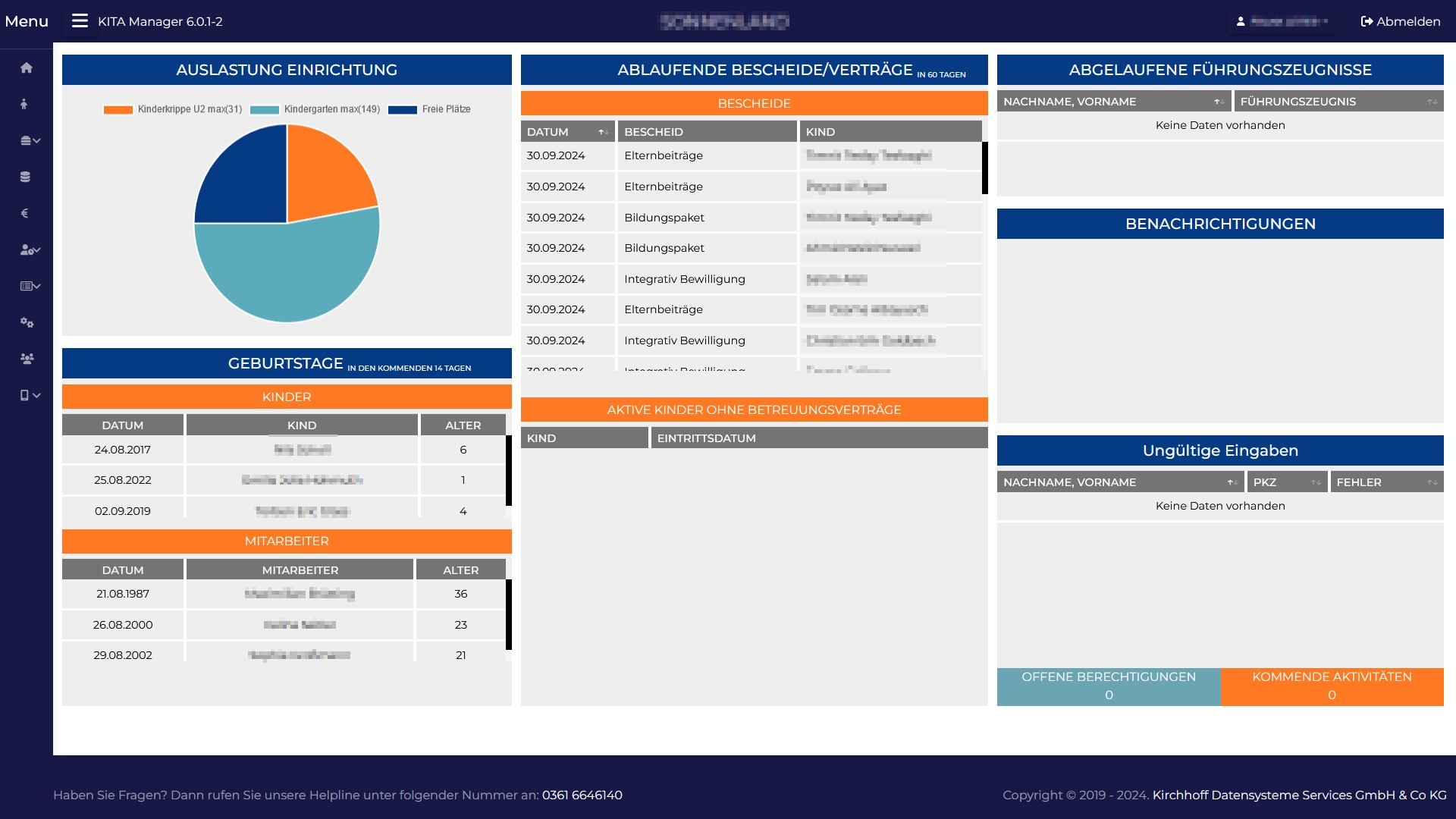1456x819 pixels.
Task: Open the Kommende Aktivitäten tile
Action: tap(1332, 686)
